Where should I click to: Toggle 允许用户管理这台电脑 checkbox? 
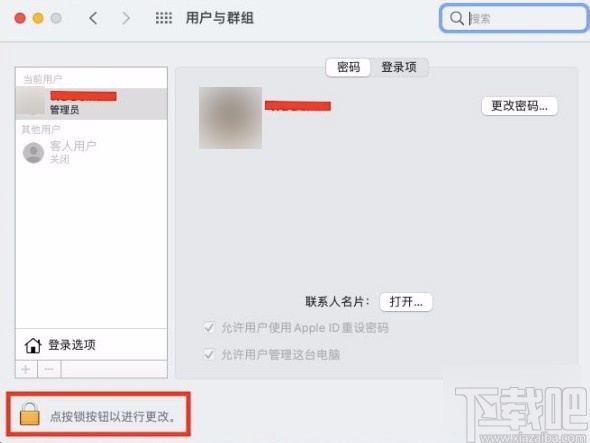click(x=209, y=354)
